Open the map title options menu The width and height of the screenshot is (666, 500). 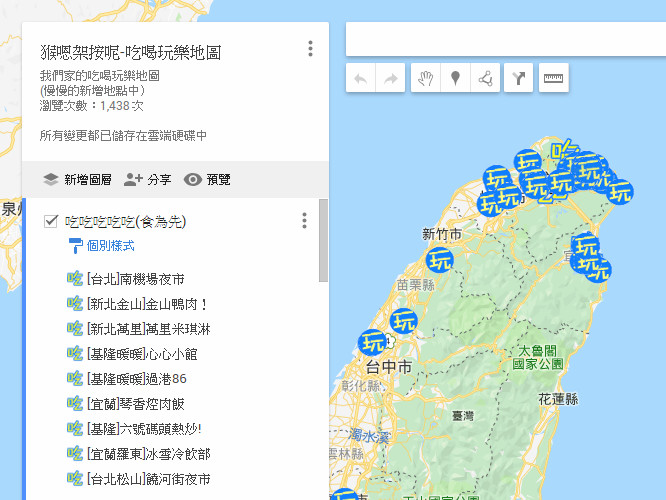pyautogui.click(x=310, y=49)
